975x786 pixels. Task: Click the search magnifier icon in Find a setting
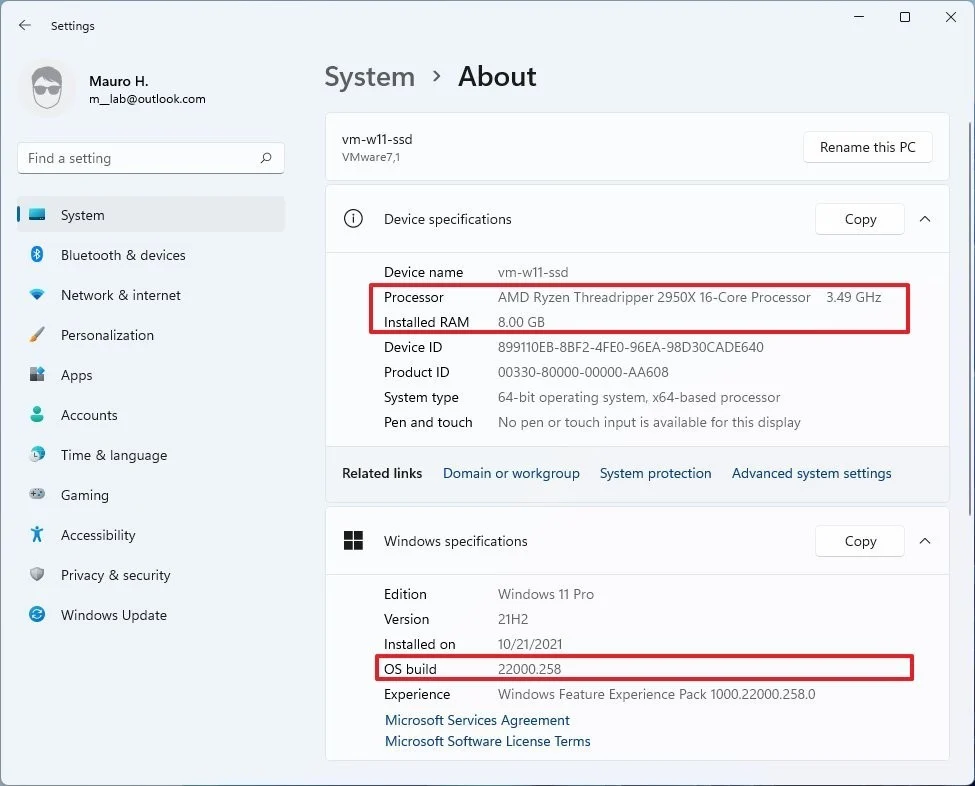click(x=266, y=158)
